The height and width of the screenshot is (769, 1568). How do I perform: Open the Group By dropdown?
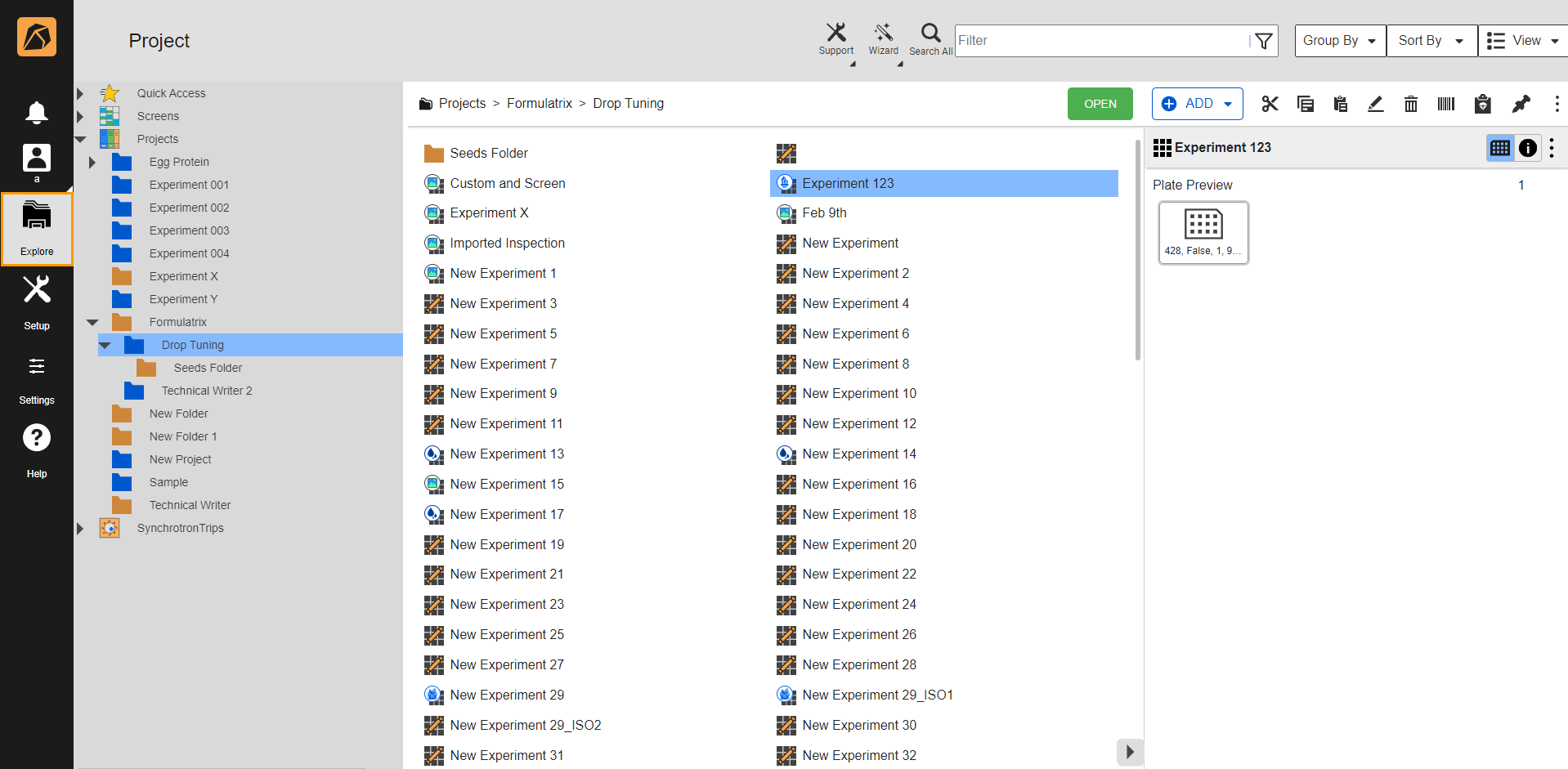point(1340,41)
